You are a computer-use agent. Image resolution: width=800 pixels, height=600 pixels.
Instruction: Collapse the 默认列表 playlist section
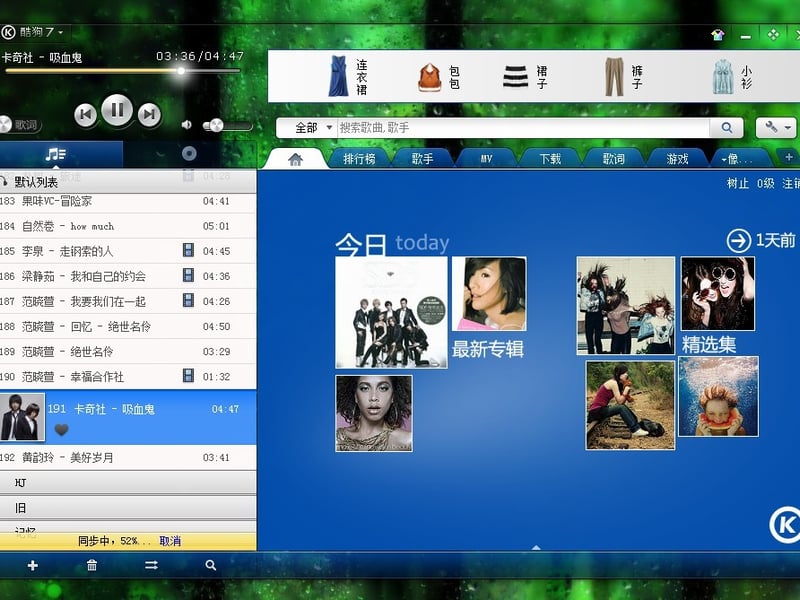point(11,181)
